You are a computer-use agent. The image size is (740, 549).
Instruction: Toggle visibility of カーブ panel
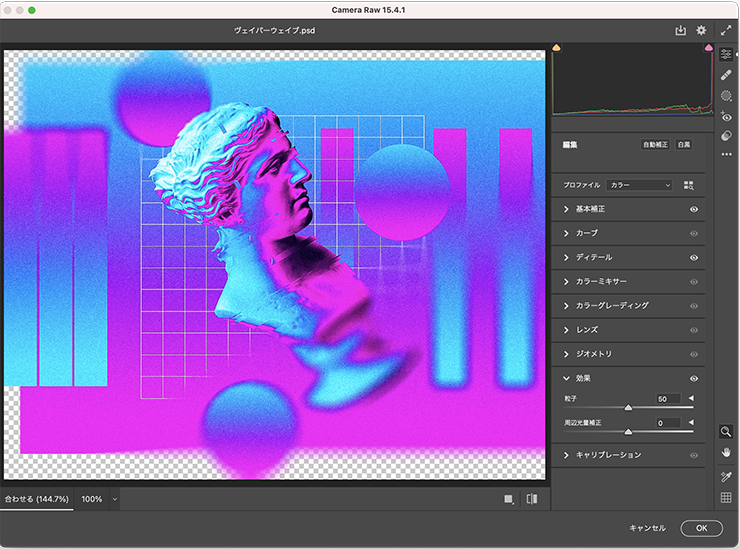pos(694,233)
